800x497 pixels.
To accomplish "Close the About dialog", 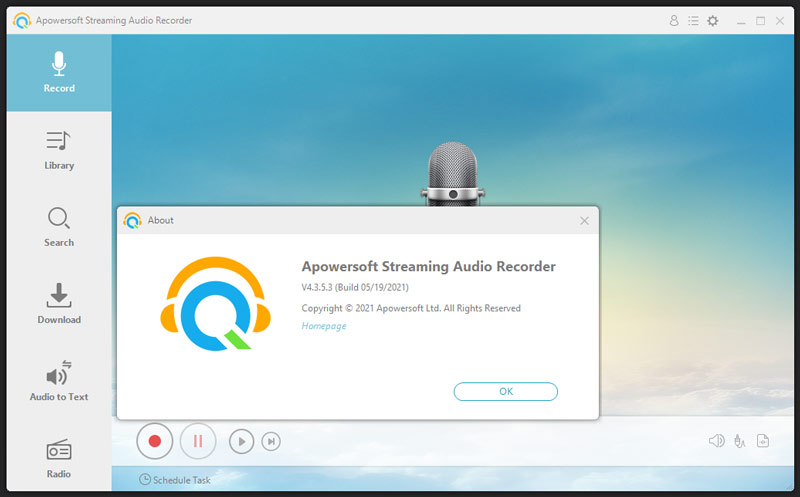I will (x=584, y=220).
